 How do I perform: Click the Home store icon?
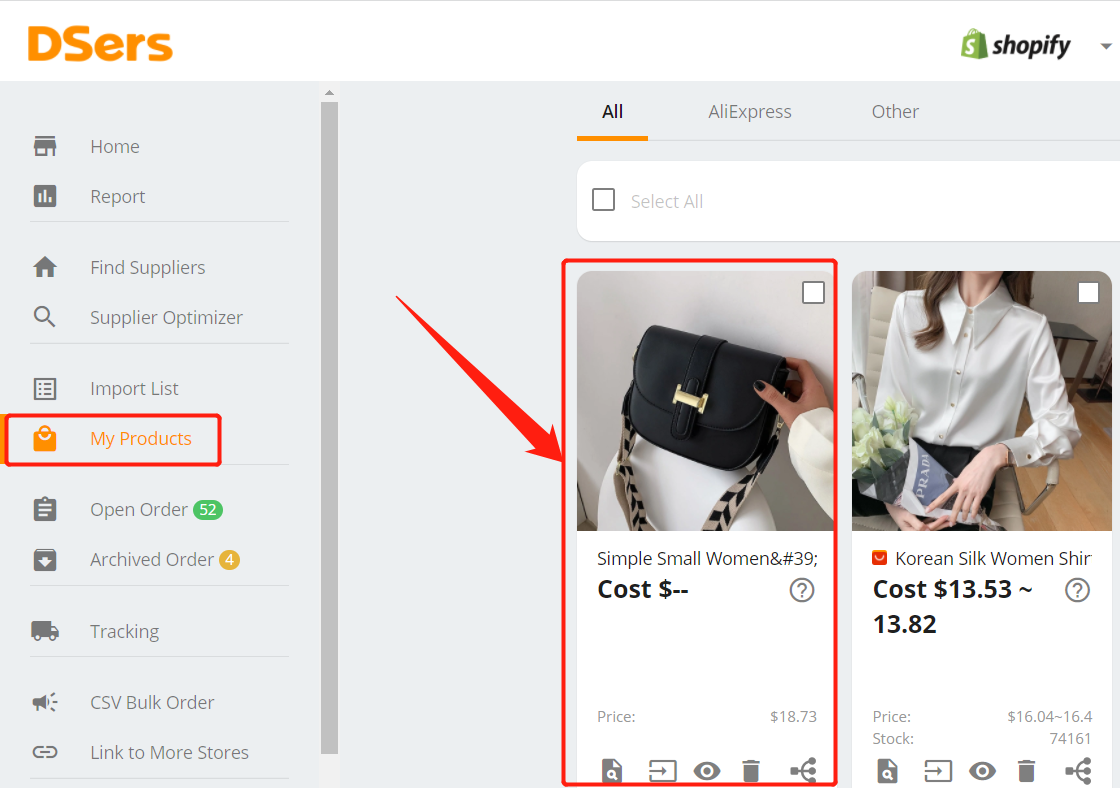tap(45, 146)
